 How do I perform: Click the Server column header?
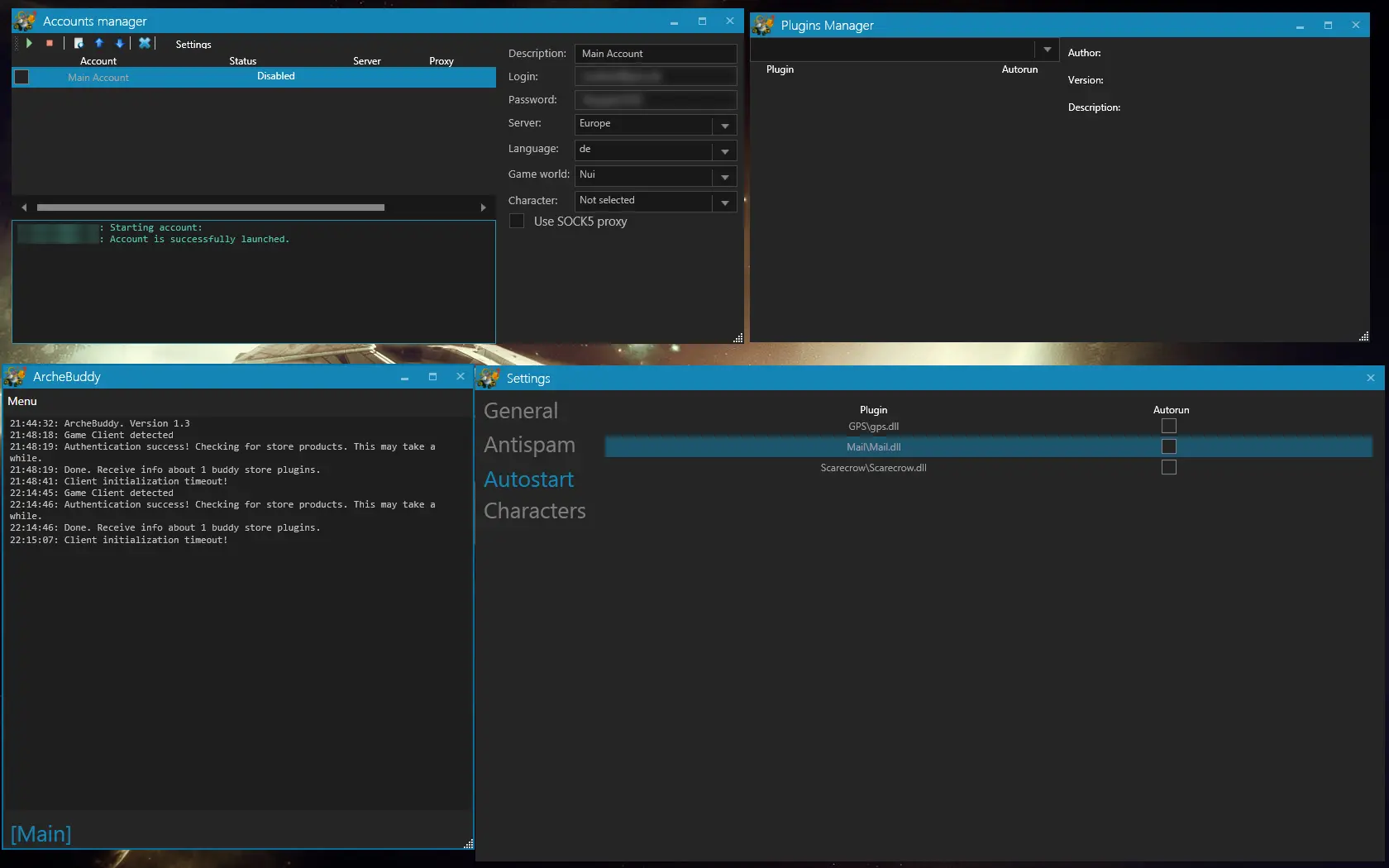coord(367,61)
